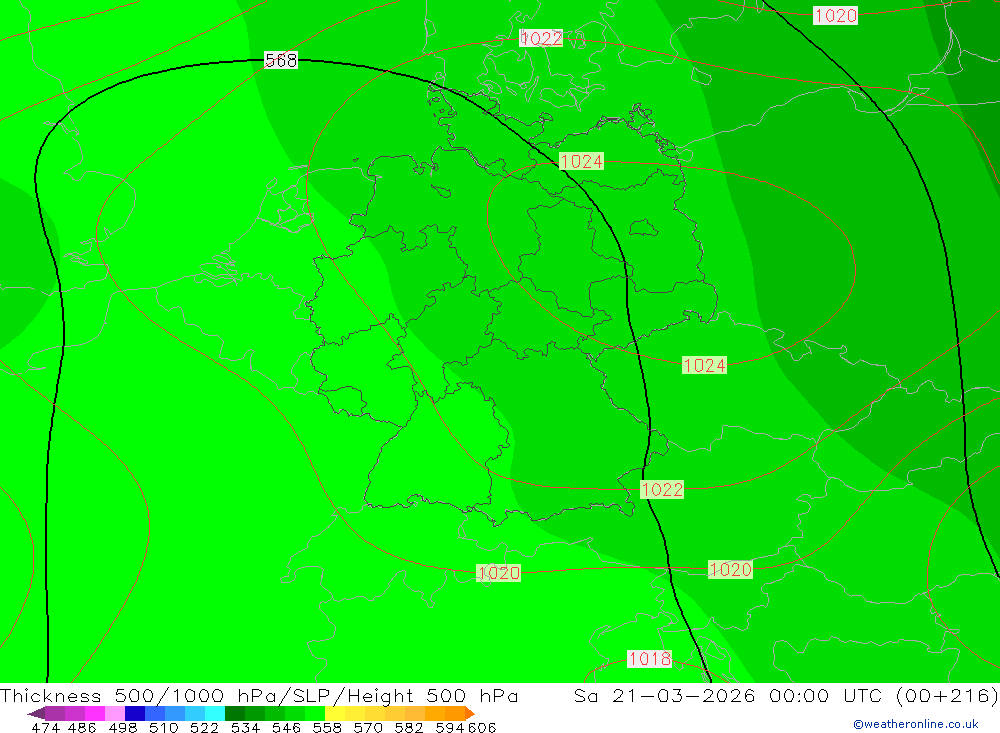Screen dimensions: 1000x733
Task: Click the 510 legend value
Action: click(x=163, y=728)
